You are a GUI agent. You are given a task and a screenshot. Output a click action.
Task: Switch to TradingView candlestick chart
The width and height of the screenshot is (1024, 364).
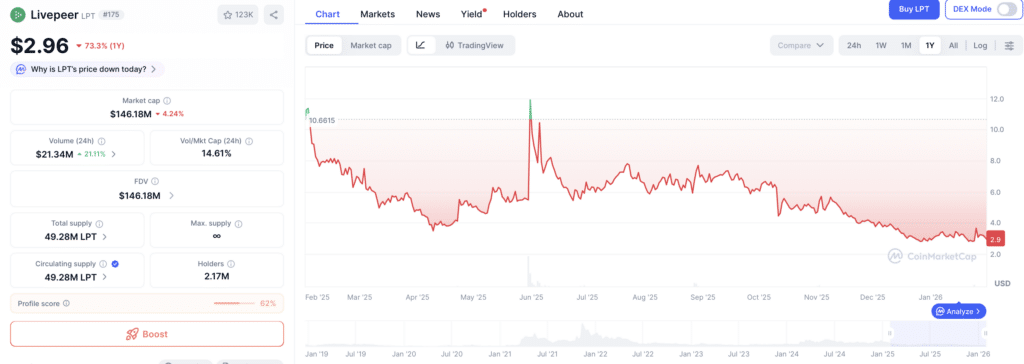pyautogui.click(x=475, y=45)
